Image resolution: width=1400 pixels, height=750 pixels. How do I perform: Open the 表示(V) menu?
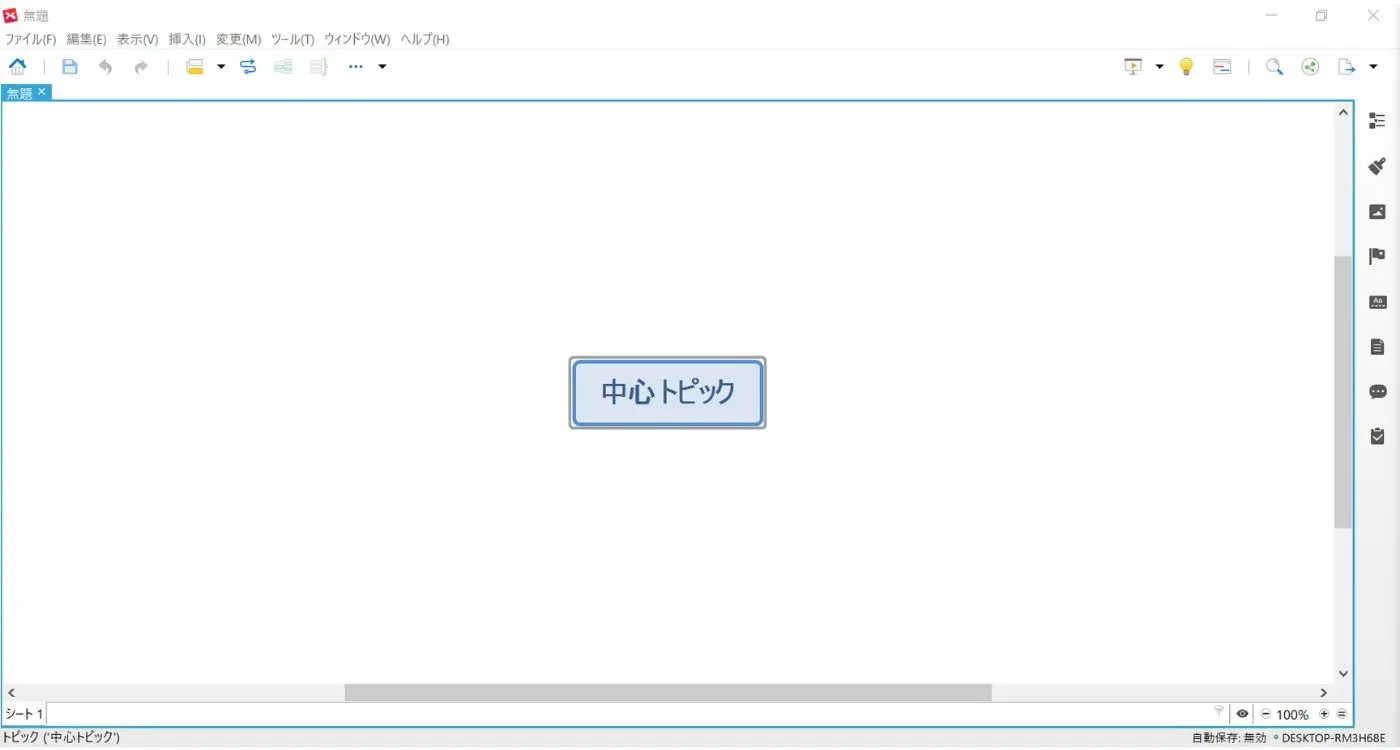[x=137, y=39]
